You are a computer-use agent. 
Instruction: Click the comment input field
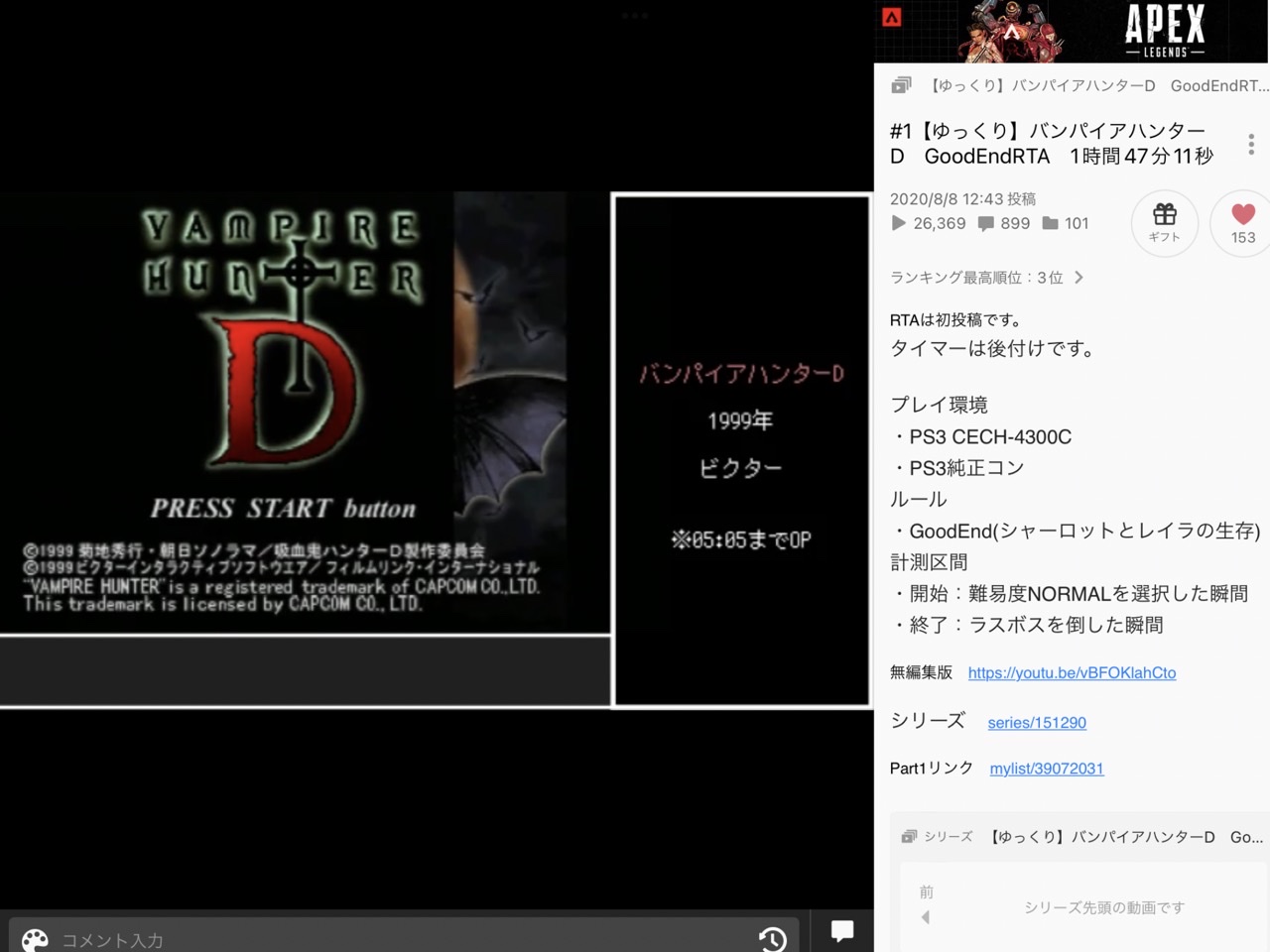(x=397, y=939)
